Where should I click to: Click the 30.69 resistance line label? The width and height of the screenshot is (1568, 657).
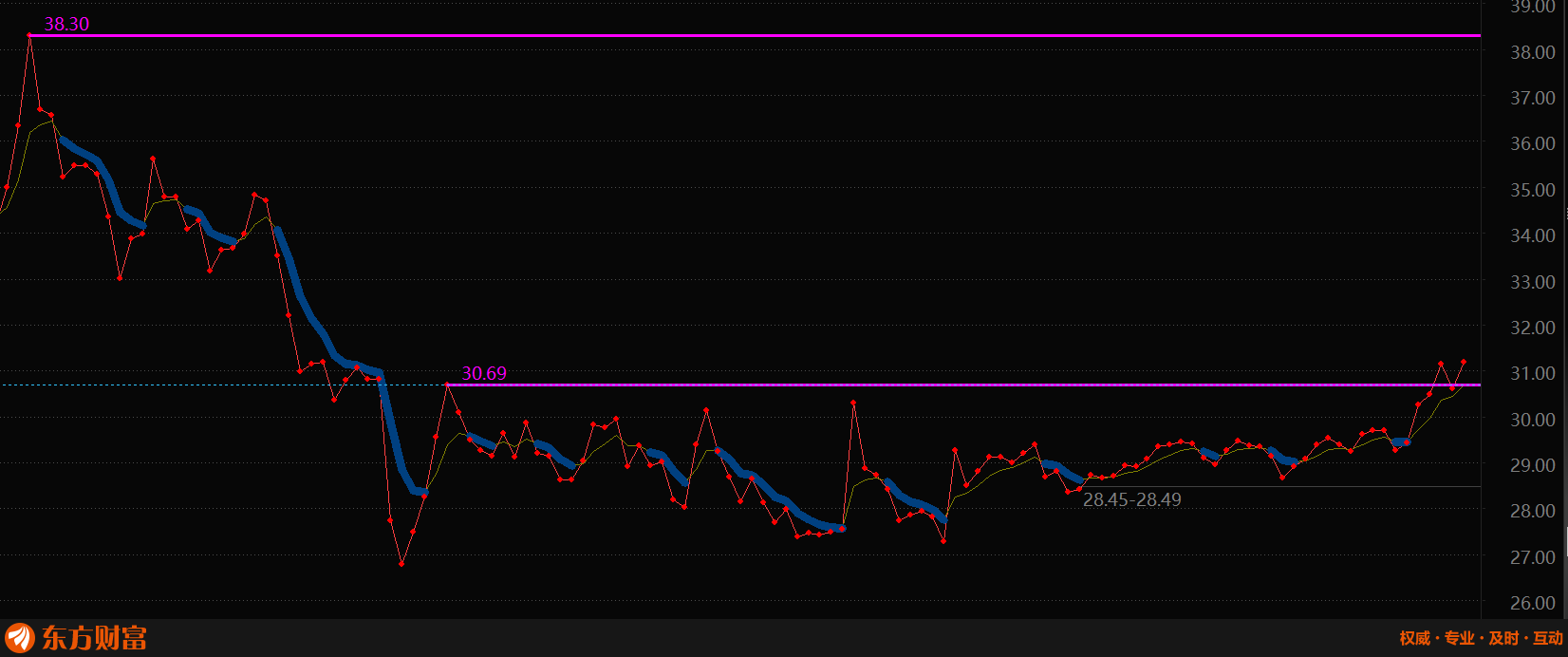pyautogui.click(x=484, y=373)
